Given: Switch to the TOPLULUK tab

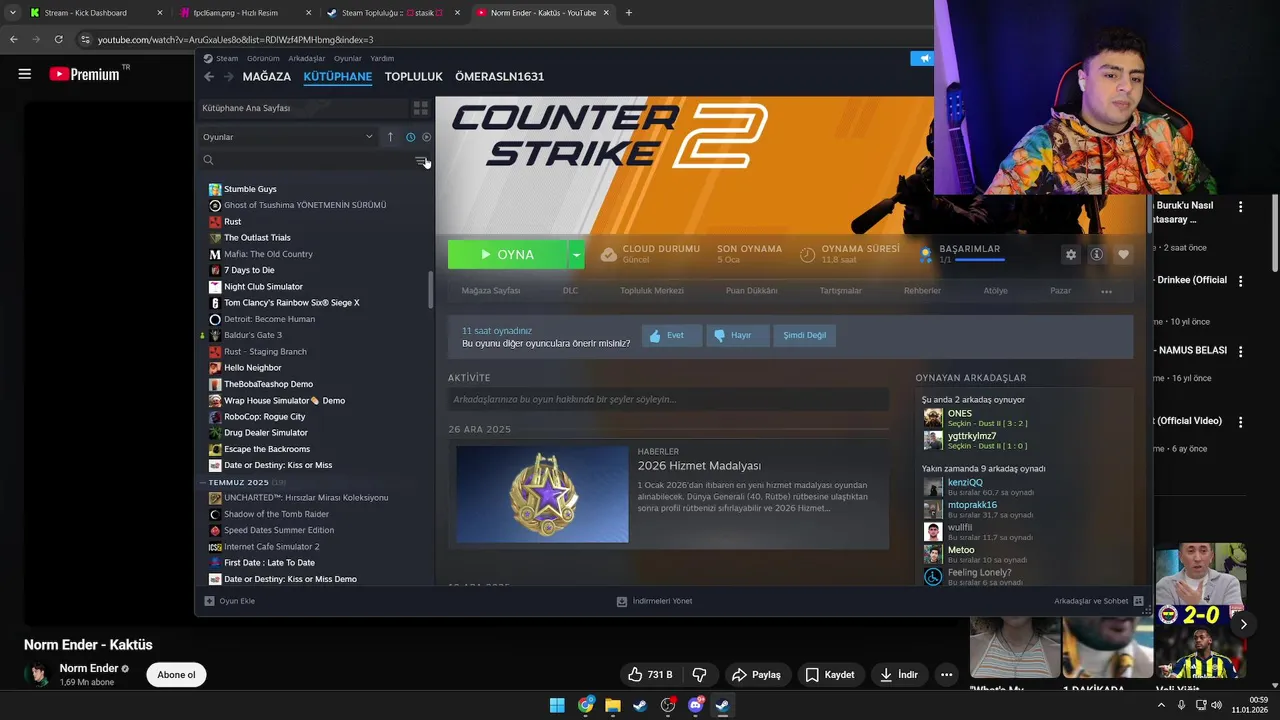Looking at the screenshot, I should (x=413, y=76).
